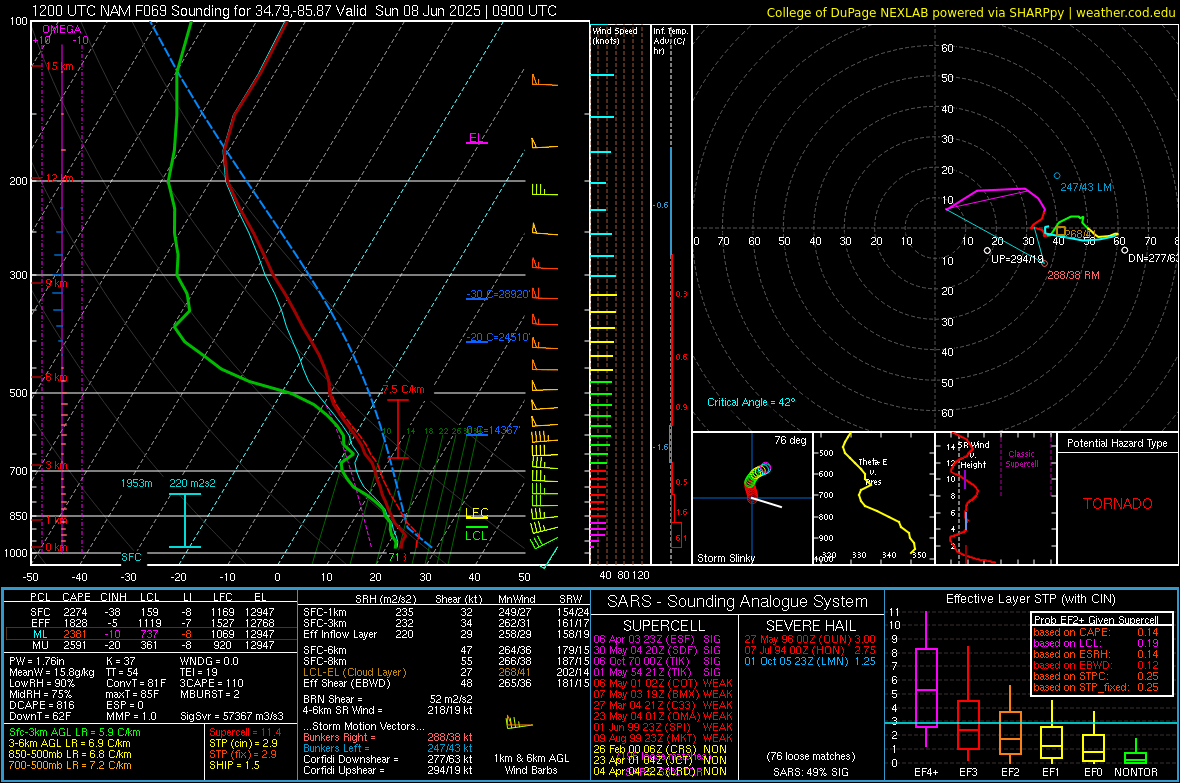Viewport: 1180px width, 783px height.
Task: Click the Prob EF2+ Given Supercell legend header
Action: pyautogui.click(x=1096, y=620)
